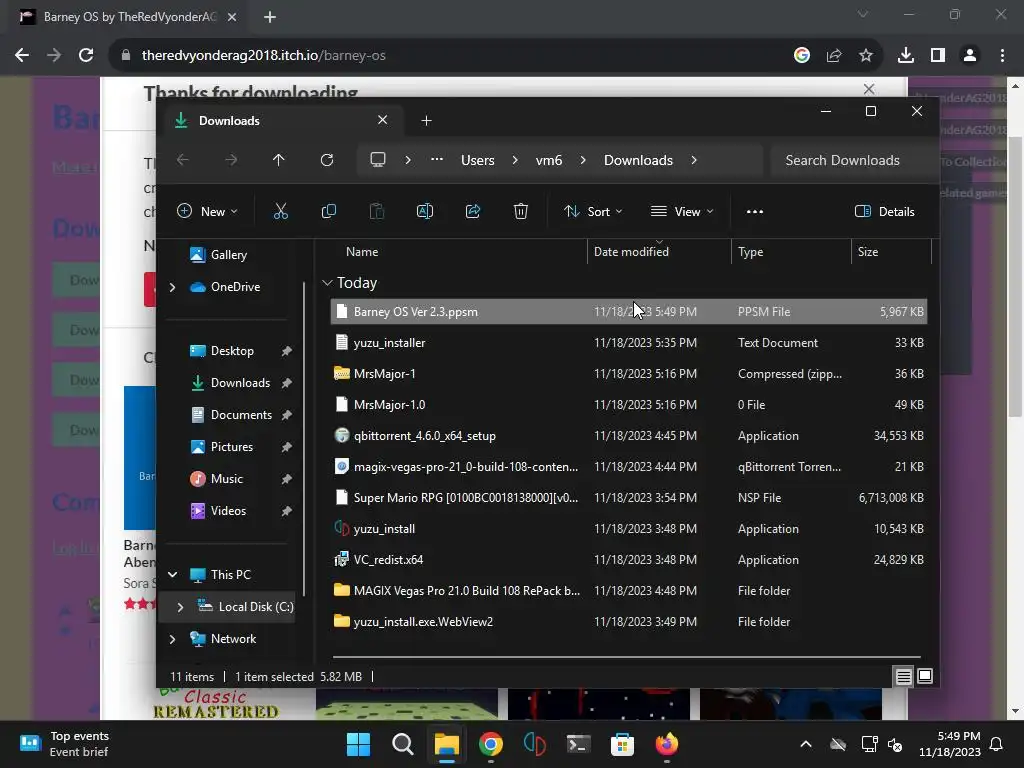
Task: Click the Google icon in Chrome address bar
Action: [802, 56]
